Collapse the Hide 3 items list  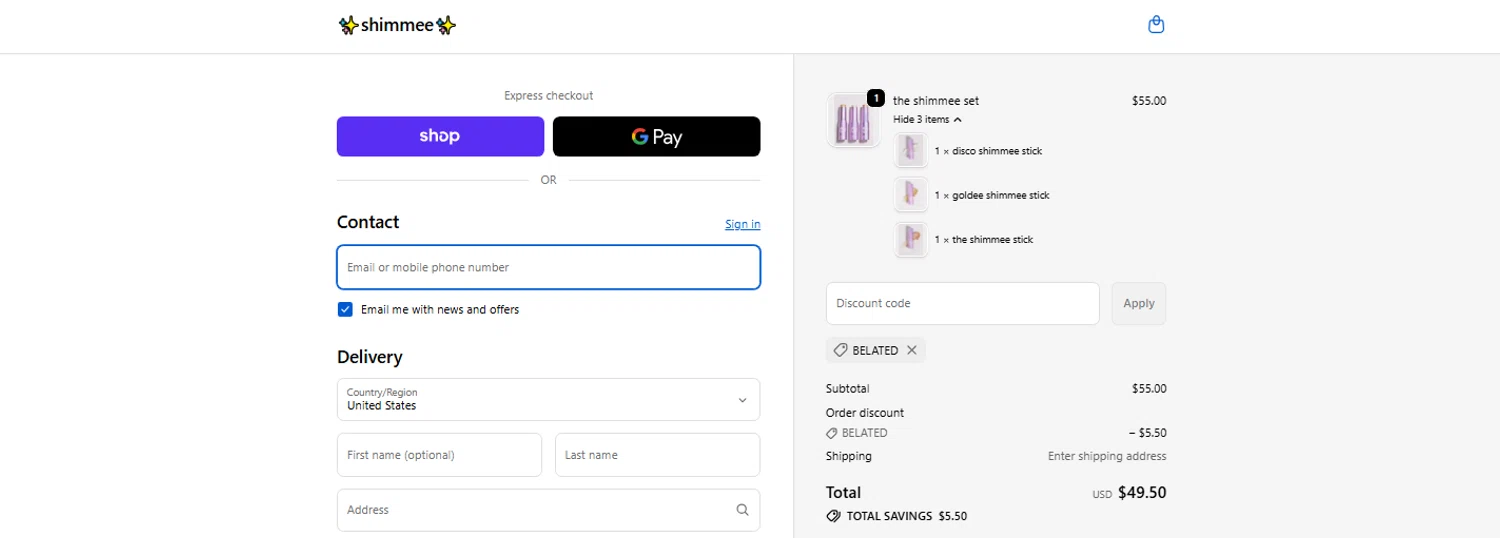point(927,119)
